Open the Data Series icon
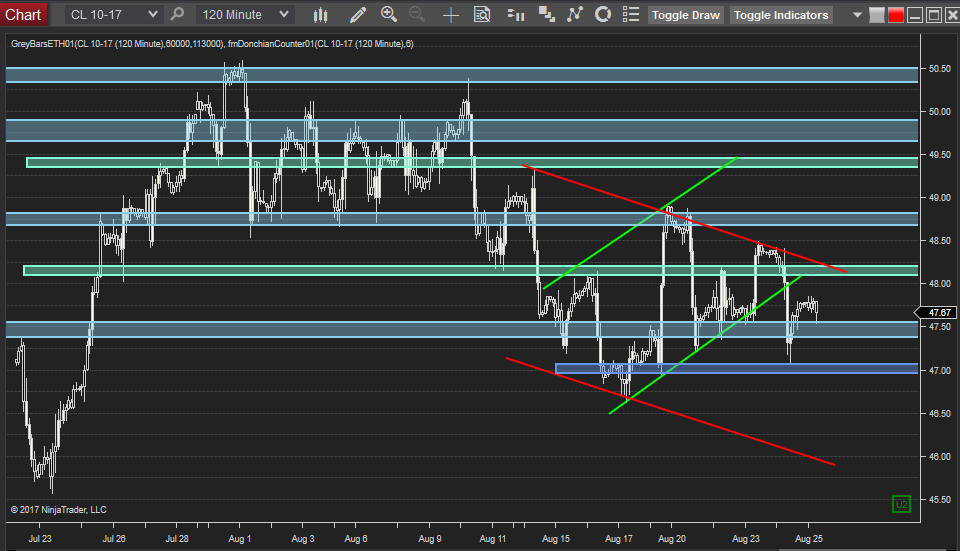Viewport: 960px width, 551px height. coord(546,15)
